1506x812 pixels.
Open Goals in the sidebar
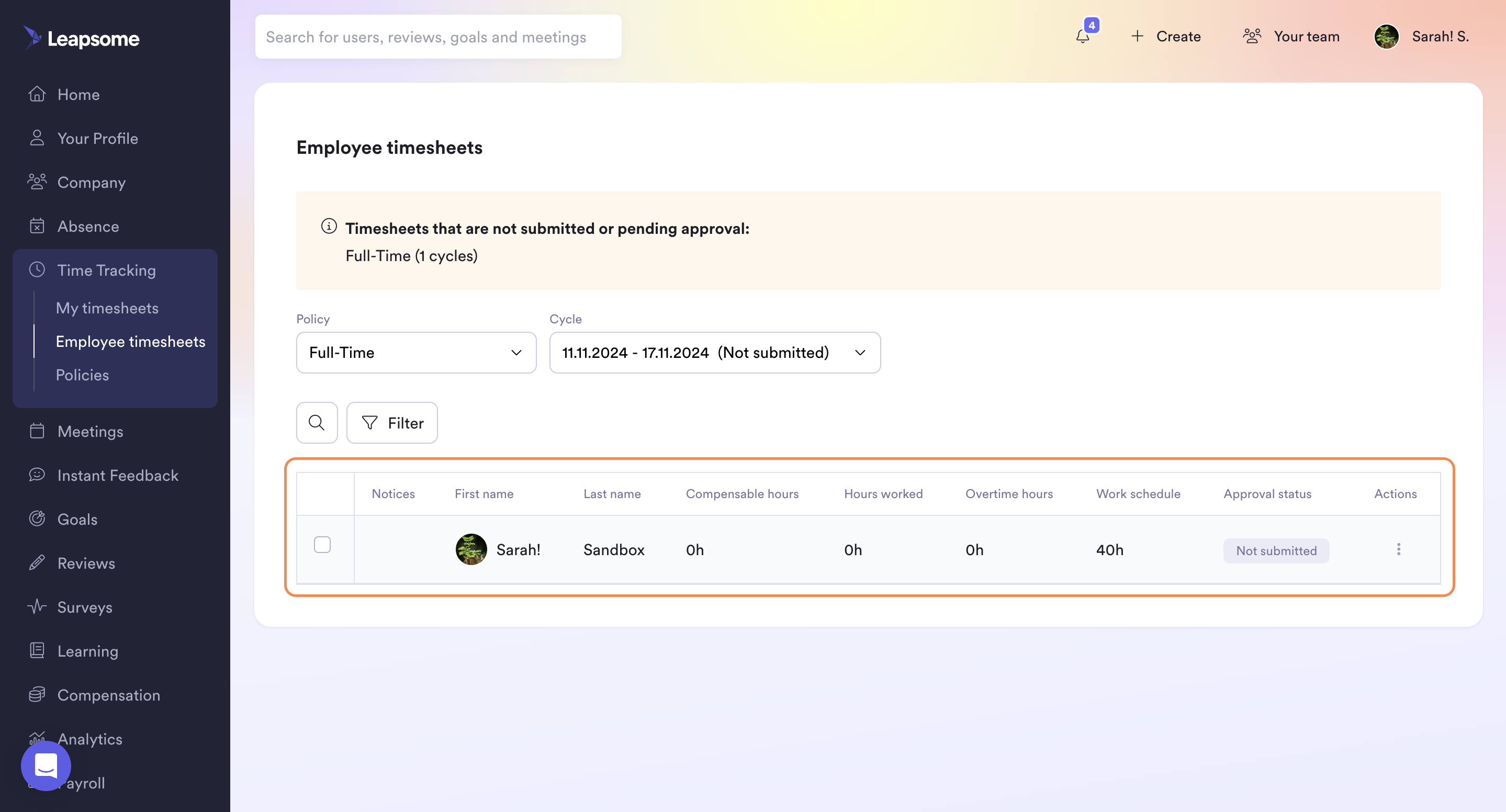(x=77, y=519)
